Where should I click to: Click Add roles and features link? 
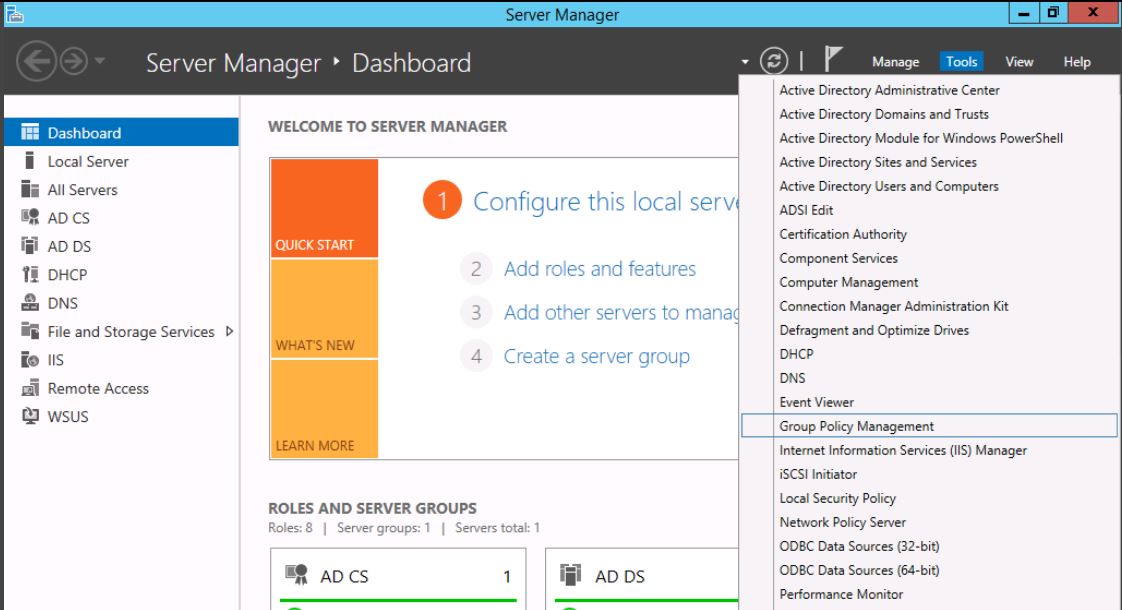click(599, 269)
